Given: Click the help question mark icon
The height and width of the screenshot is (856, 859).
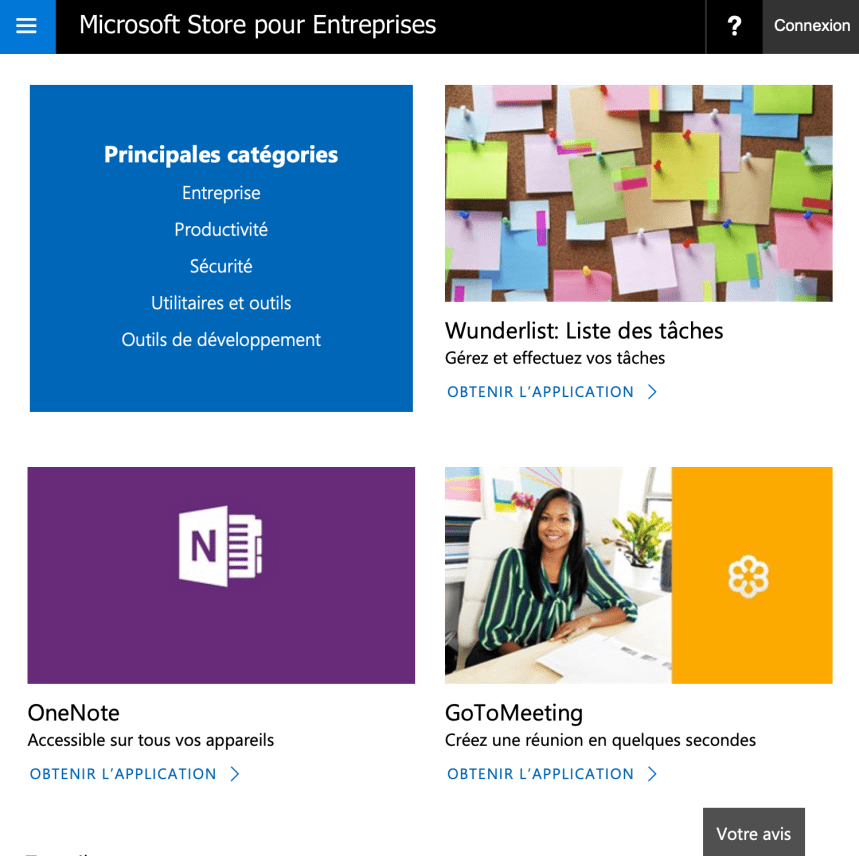Looking at the screenshot, I should click(x=733, y=26).
